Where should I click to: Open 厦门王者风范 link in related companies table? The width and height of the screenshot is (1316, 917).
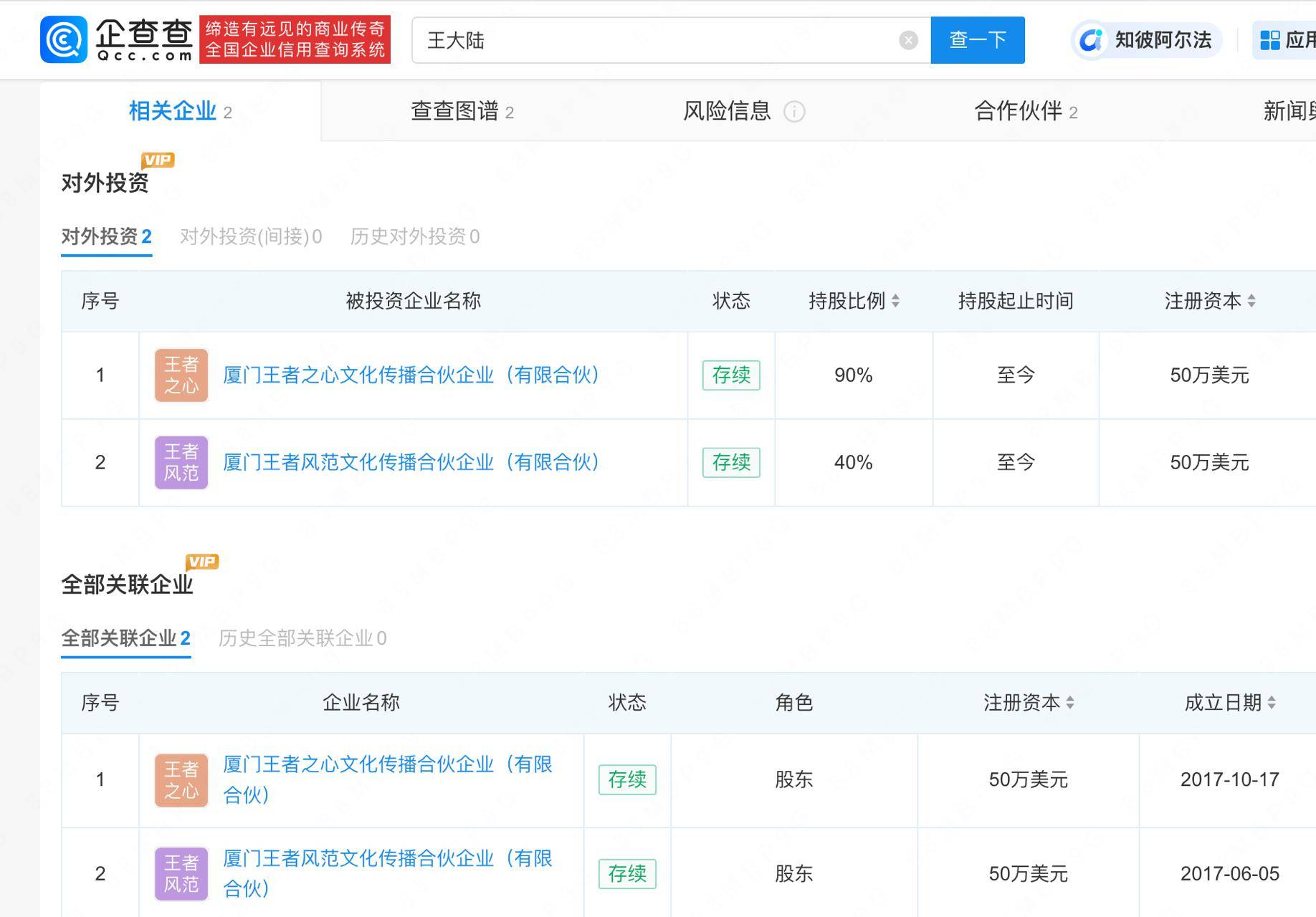coord(388,873)
